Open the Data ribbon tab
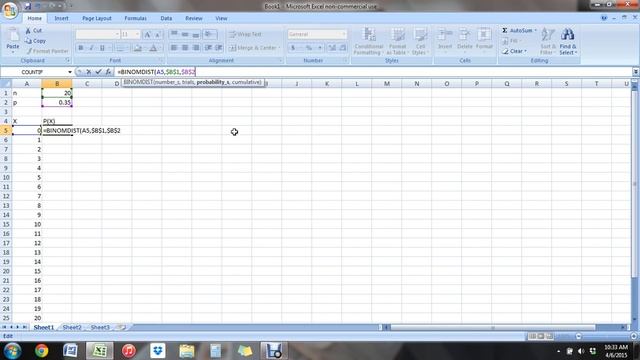The image size is (640, 360). [166, 18]
